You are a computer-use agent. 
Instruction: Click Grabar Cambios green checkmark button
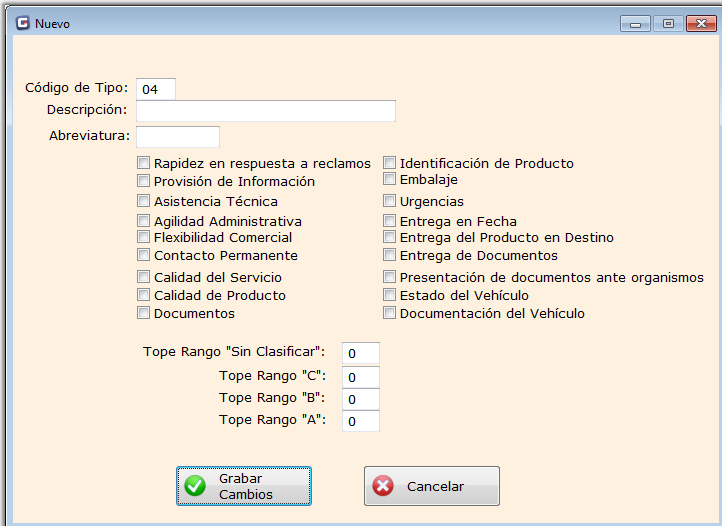244,486
